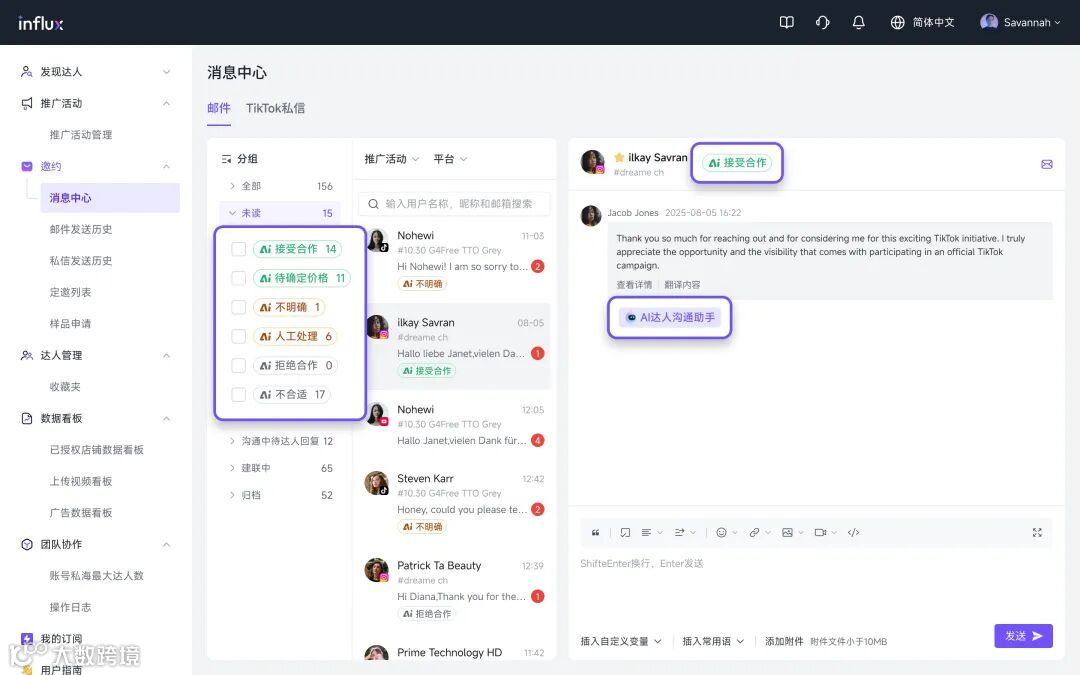
Task: Click the text alignment icon in editor
Action: (646, 532)
